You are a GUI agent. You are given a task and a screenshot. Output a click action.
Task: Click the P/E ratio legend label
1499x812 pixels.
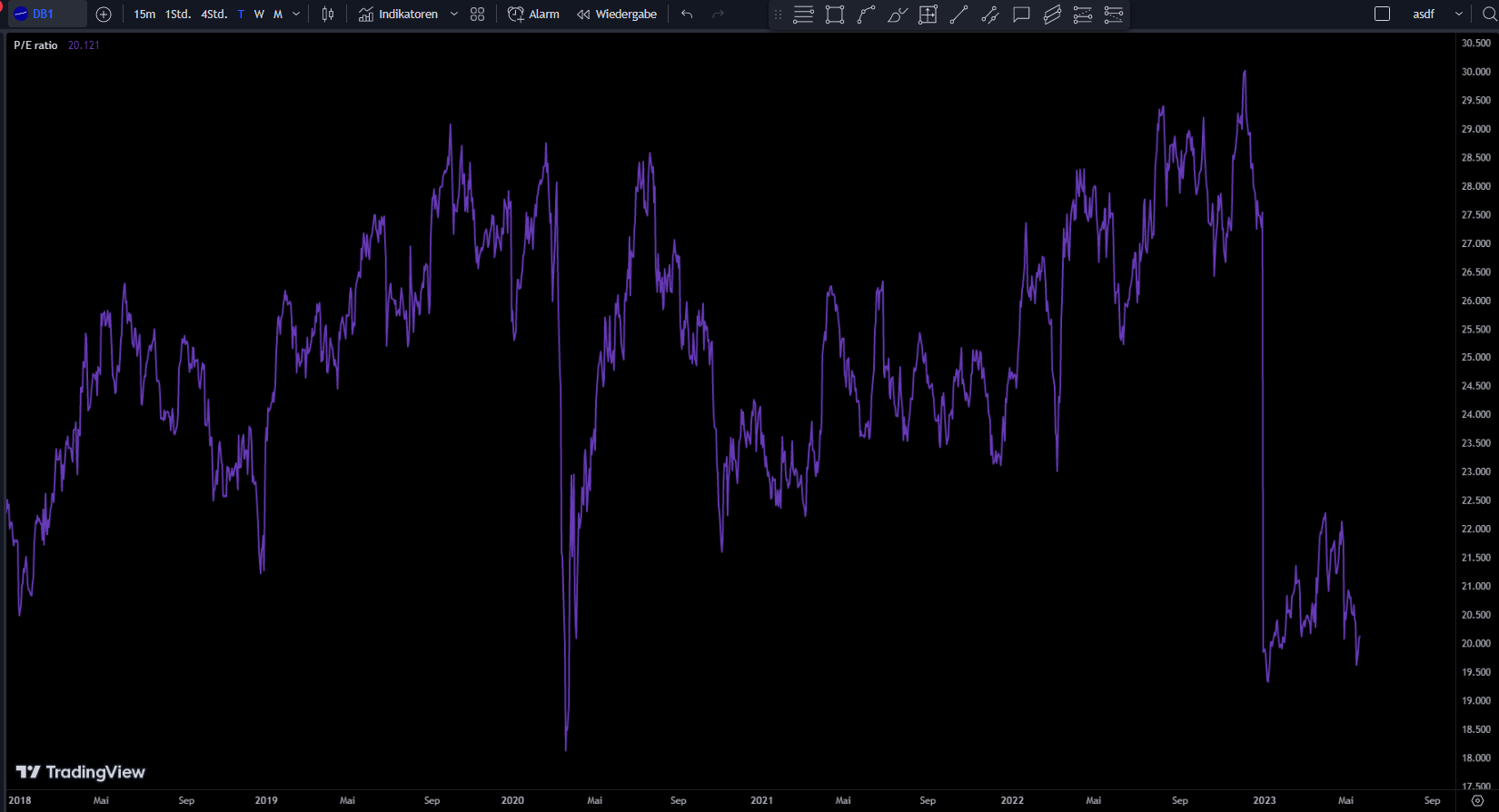pos(35,45)
